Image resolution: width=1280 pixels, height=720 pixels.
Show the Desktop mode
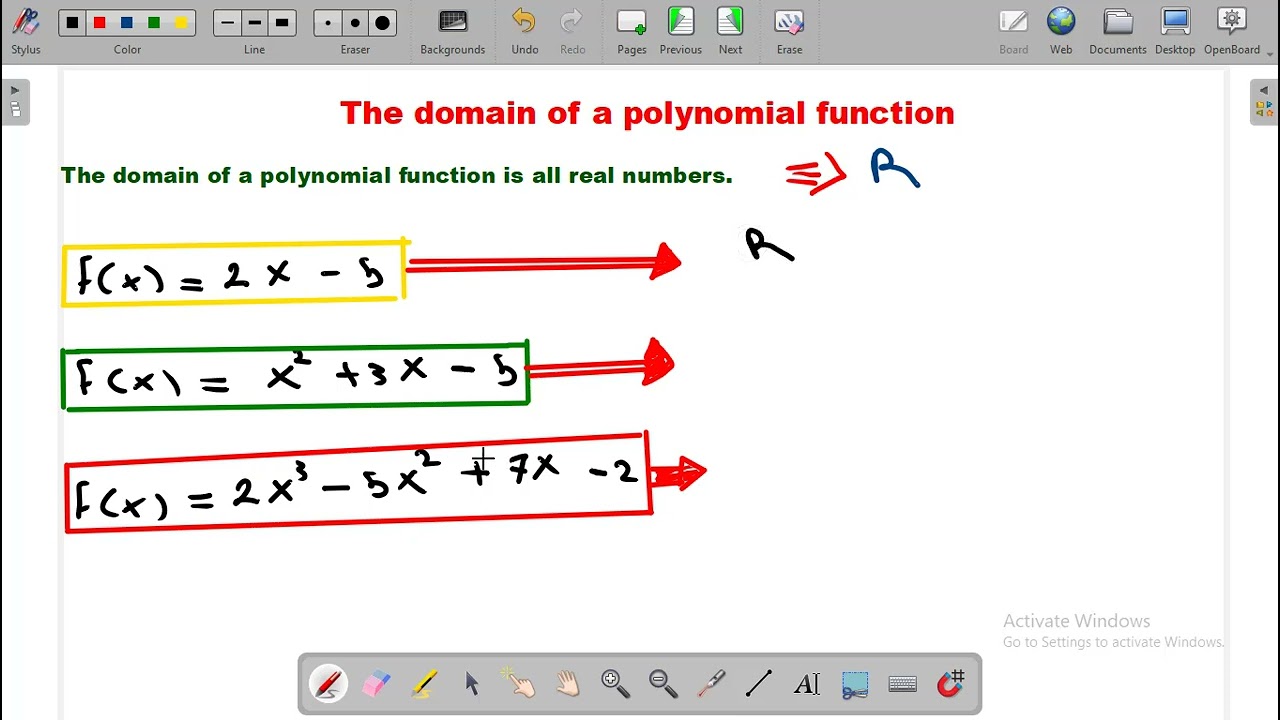pos(1175,31)
